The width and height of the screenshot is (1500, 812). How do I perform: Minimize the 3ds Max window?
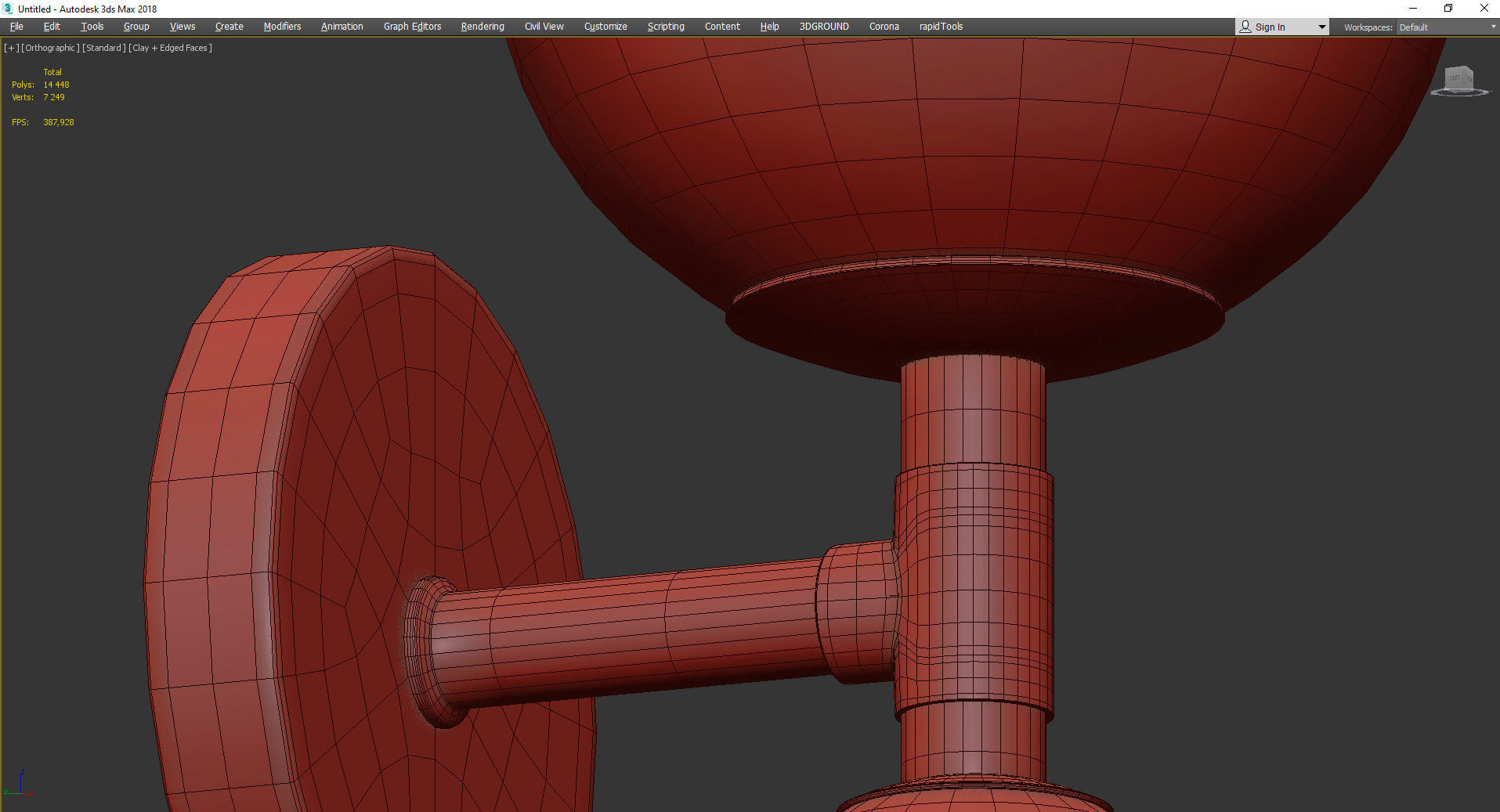pyautogui.click(x=1413, y=9)
